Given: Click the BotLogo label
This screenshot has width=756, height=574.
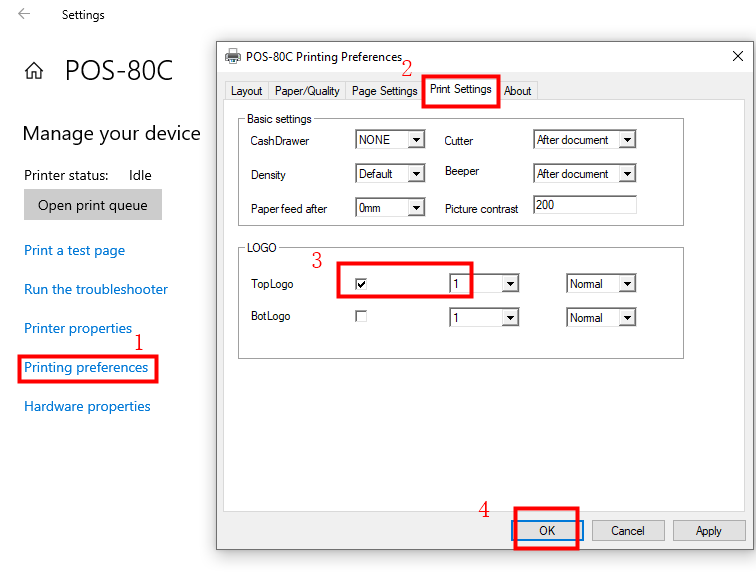Looking at the screenshot, I should point(270,316).
